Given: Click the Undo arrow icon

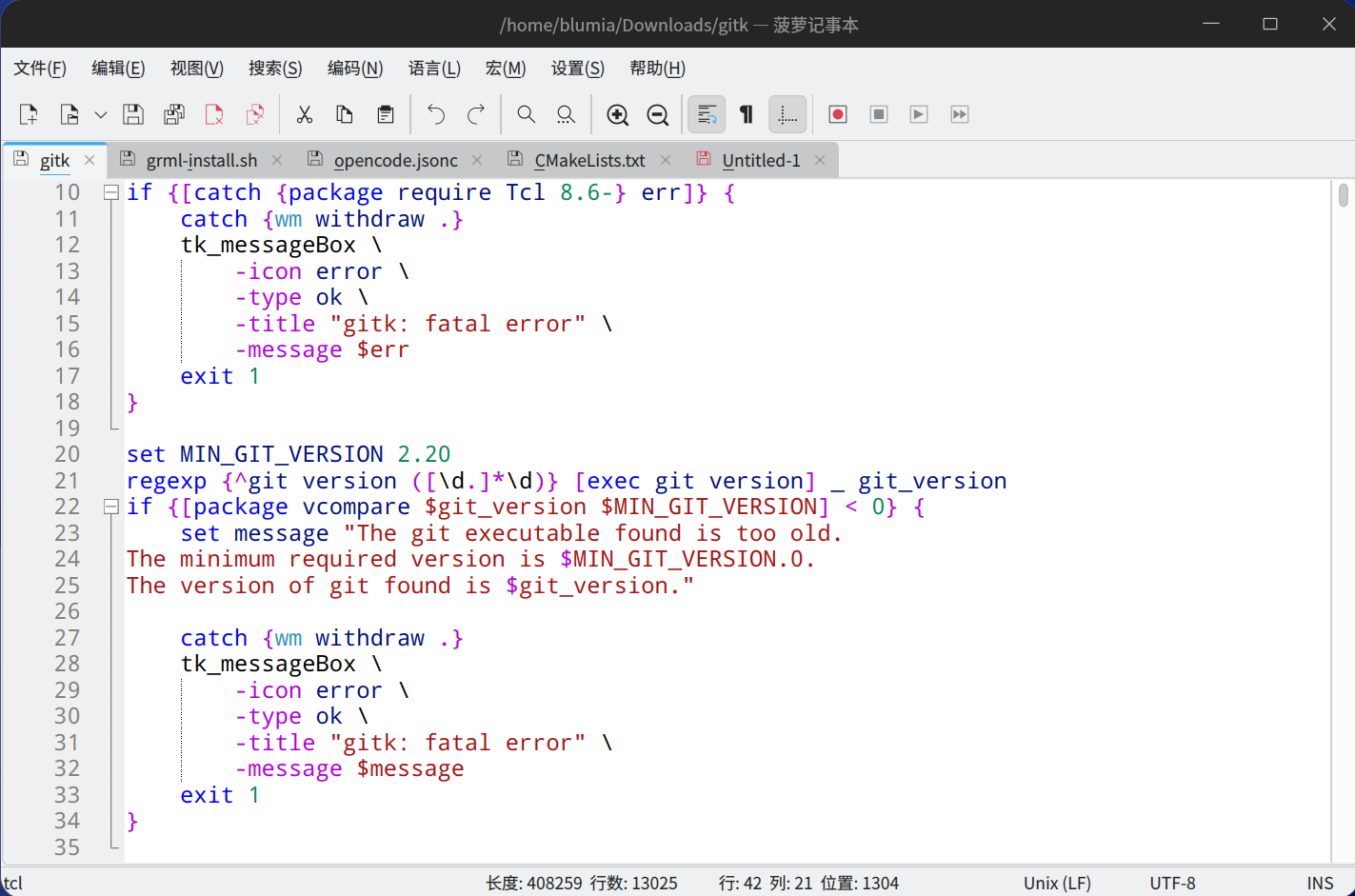Looking at the screenshot, I should point(436,114).
